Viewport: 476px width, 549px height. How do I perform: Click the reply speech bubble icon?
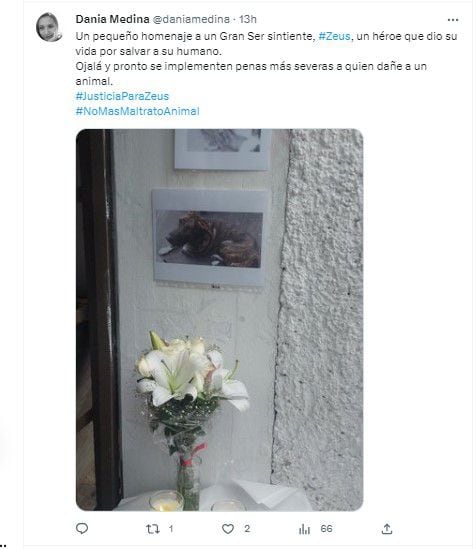pyautogui.click(x=82, y=528)
